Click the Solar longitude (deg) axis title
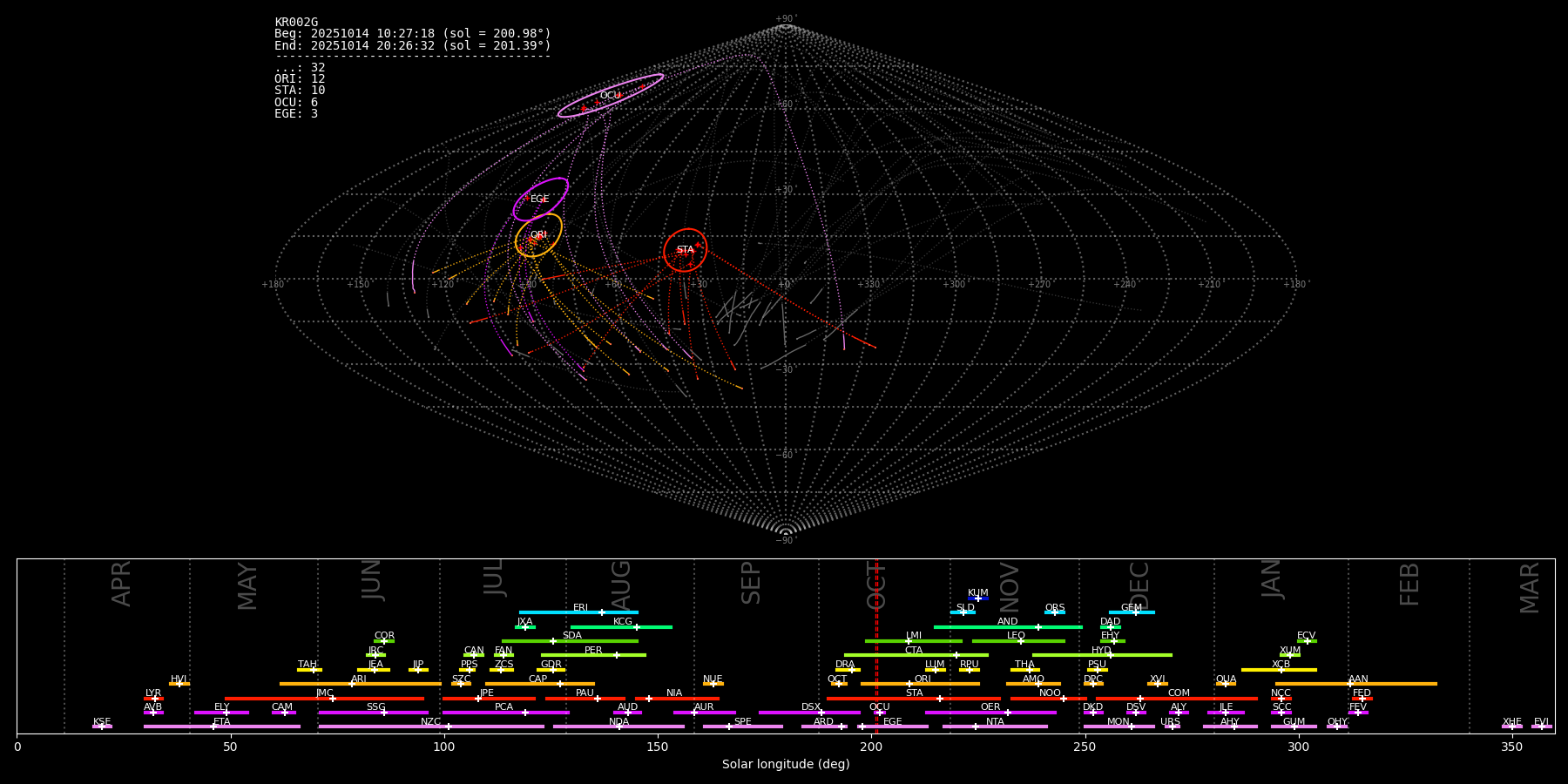Image resolution: width=1568 pixels, height=784 pixels. (x=786, y=765)
